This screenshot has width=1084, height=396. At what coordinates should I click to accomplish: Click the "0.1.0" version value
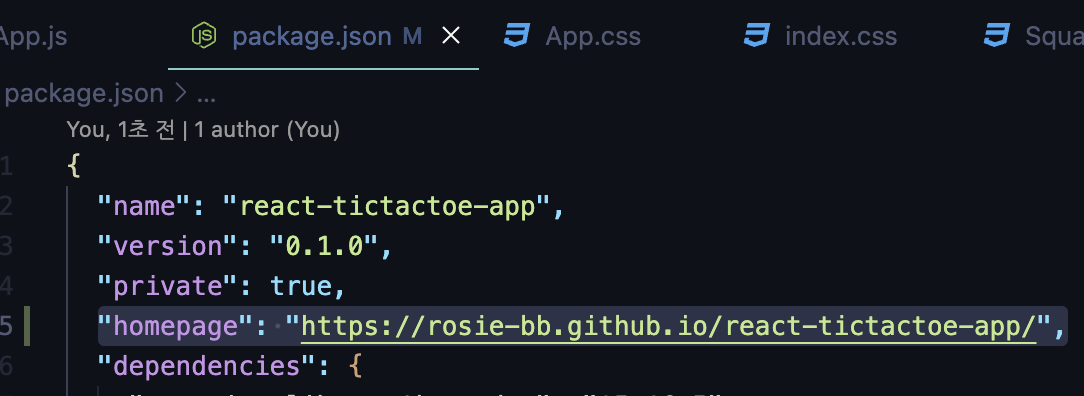click(324, 246)
